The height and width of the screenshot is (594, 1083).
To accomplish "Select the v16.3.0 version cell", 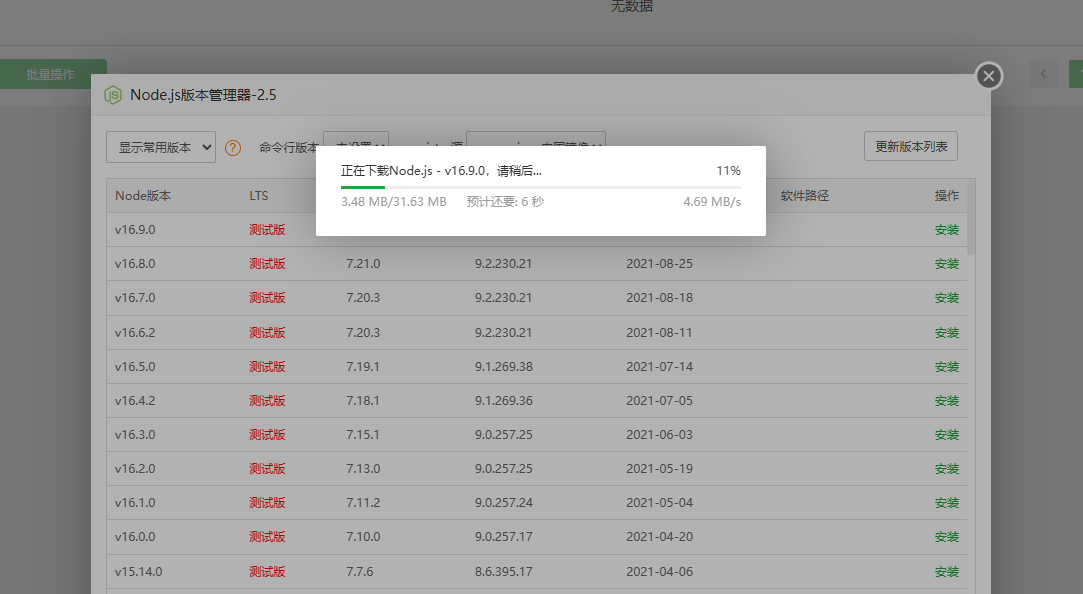I will [135, 434].
